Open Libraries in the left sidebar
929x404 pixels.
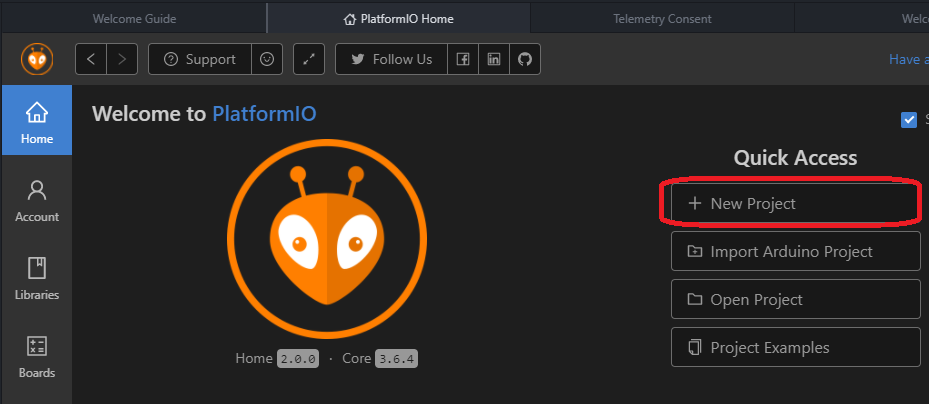click(x=37, y=278)
